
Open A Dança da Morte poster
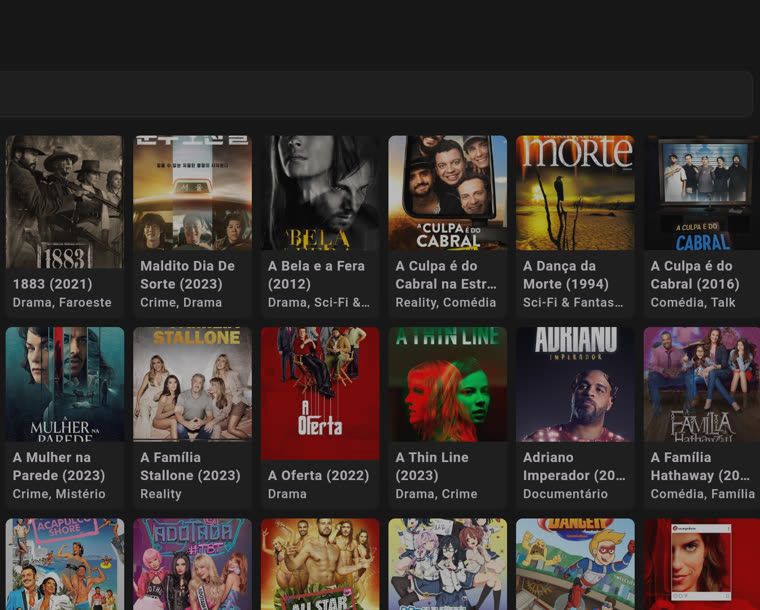[575, 193]
